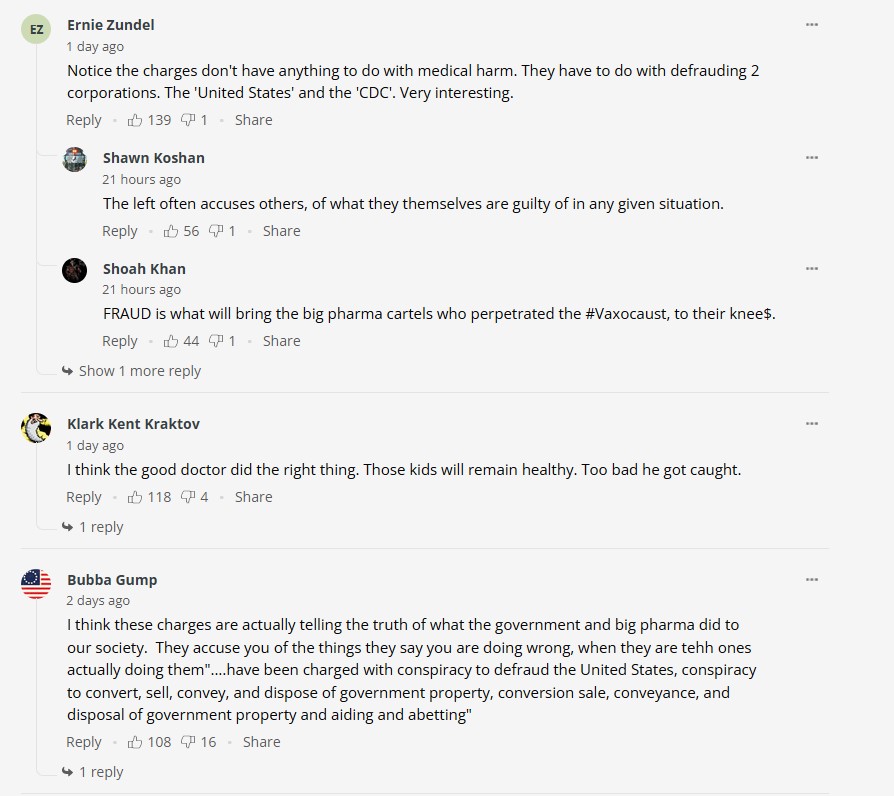This screenshot has width=894, height=796.
Task: Share Klark Kent Kraktov's comment
Action: click(253, 497)
